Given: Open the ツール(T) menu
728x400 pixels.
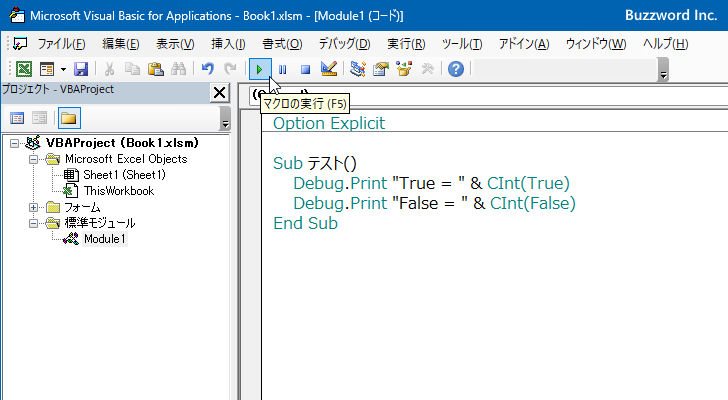Looking at the screenshot, I should tap(462, 44).
